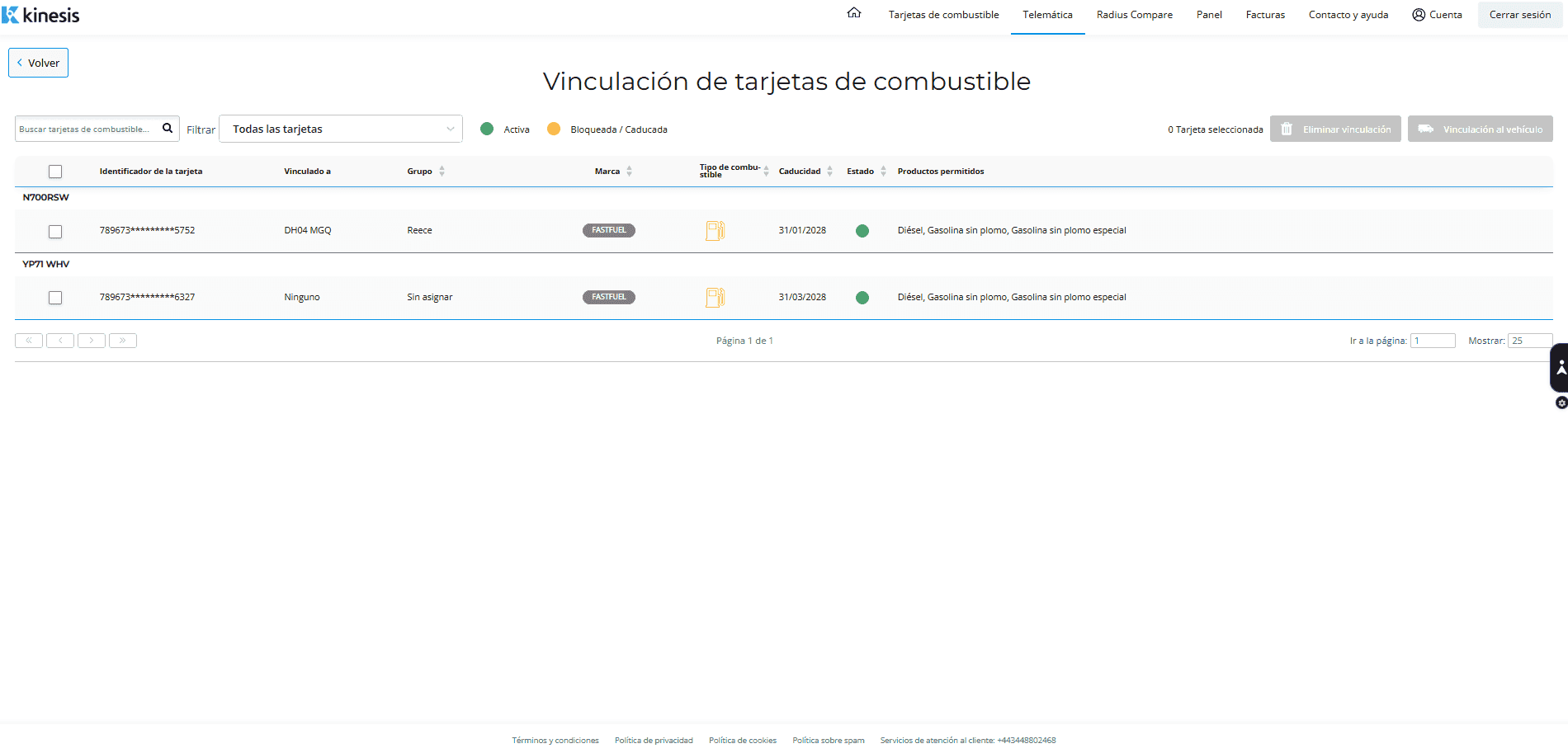The image size is (1568, 753).
Task: Check the box for card ending 5752
Action: point(55,232)
